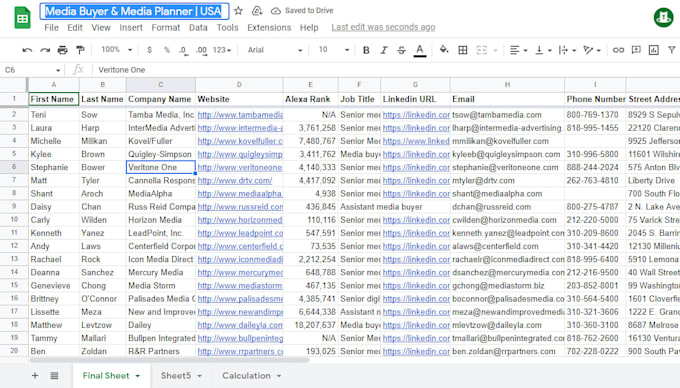Click the document title field
Image resolution: width=680 pixels, height=388 pixels.
point(134,11)
